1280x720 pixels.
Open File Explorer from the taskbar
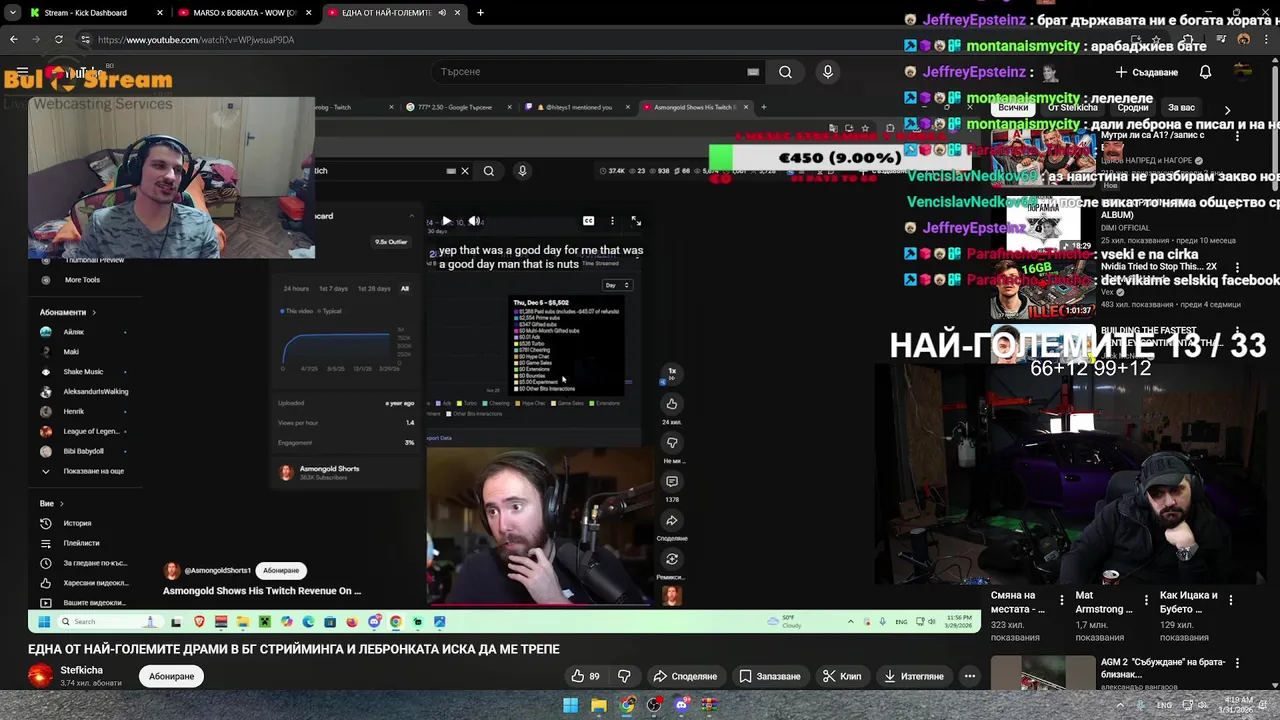pos(598,705)
